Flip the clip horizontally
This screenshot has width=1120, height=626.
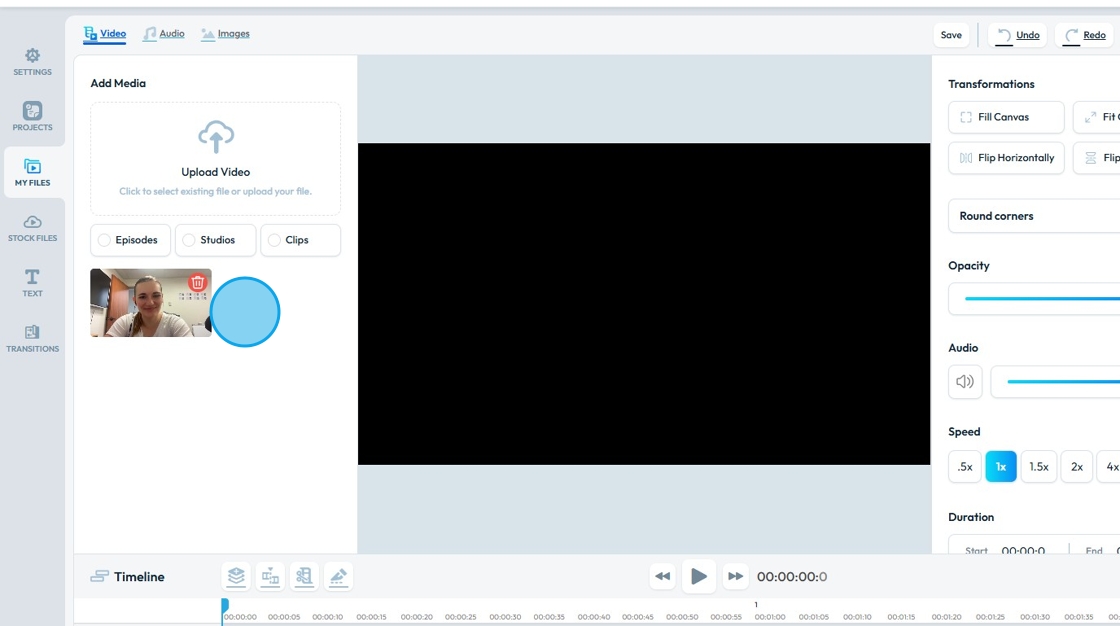pos(1006,158)
